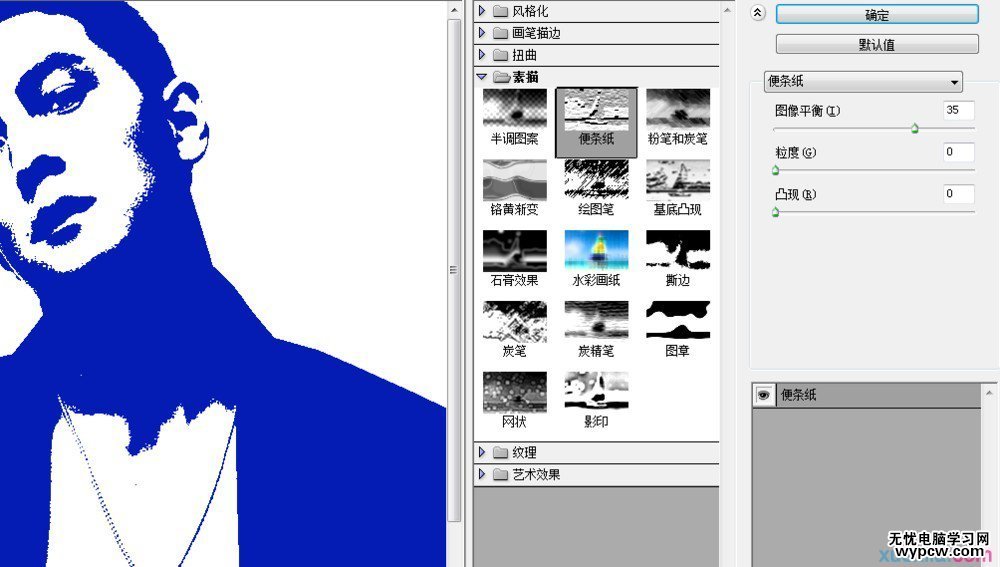1000x567 pixels.
Task: Click the 粒度 value field
Action: point(959,152)
